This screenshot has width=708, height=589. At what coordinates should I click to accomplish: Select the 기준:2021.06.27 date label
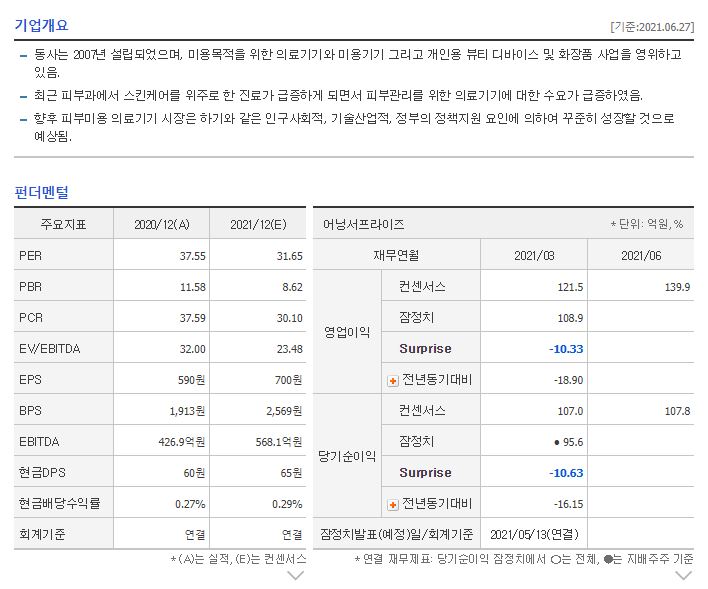pos(652,27)
